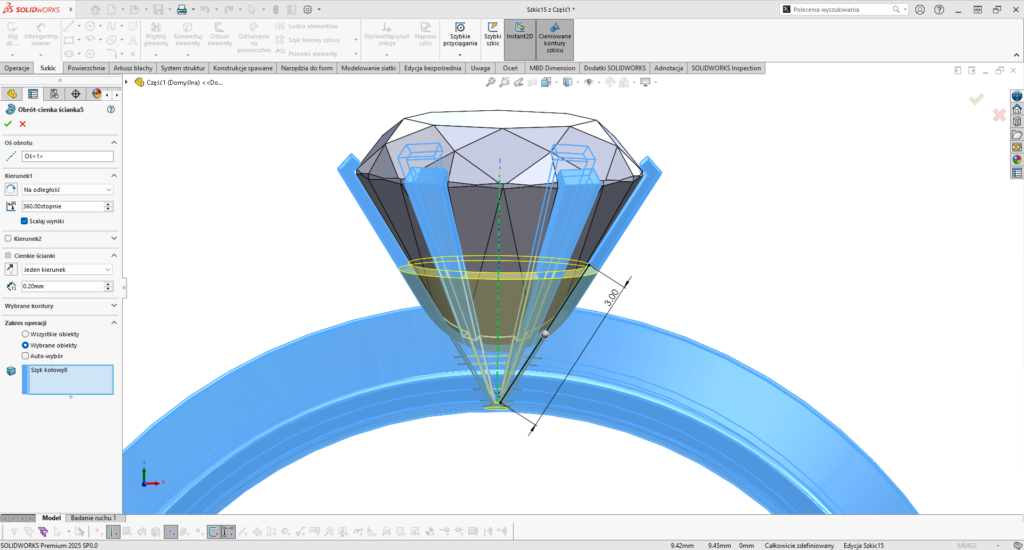Tick the Auto-wybór checkbox
Viewport: 1024px width, 550px height.
[x=25, y=355]
